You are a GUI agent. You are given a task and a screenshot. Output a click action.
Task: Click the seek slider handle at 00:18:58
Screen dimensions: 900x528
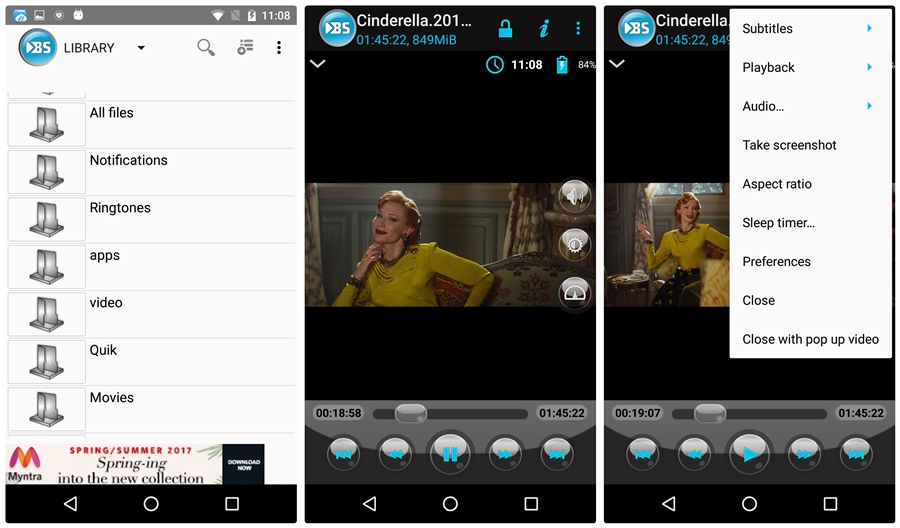pos(411,413)
